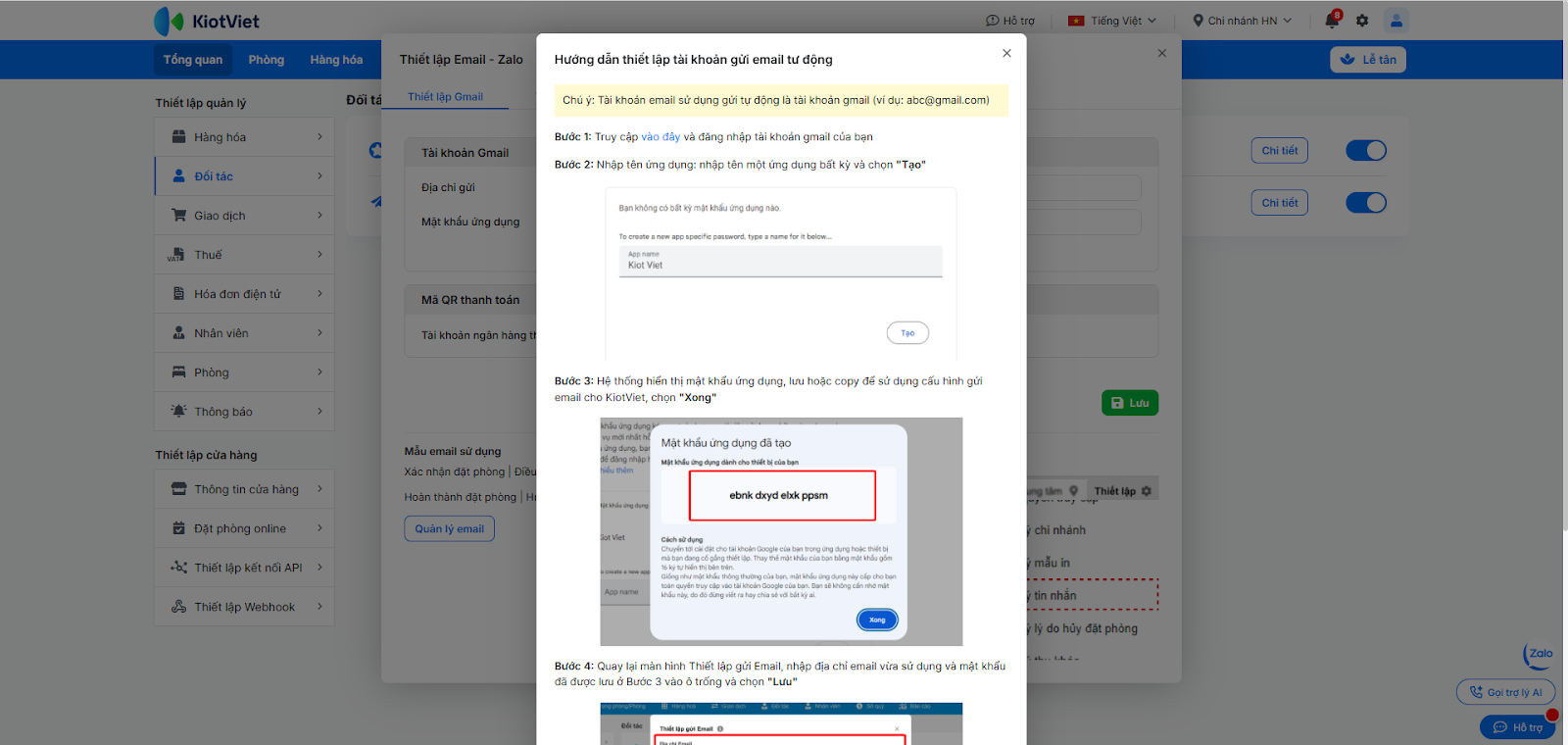Open the Zalo chat icon
Image resolution: width=1568 pixels, height=745 pixels.
1540,655
